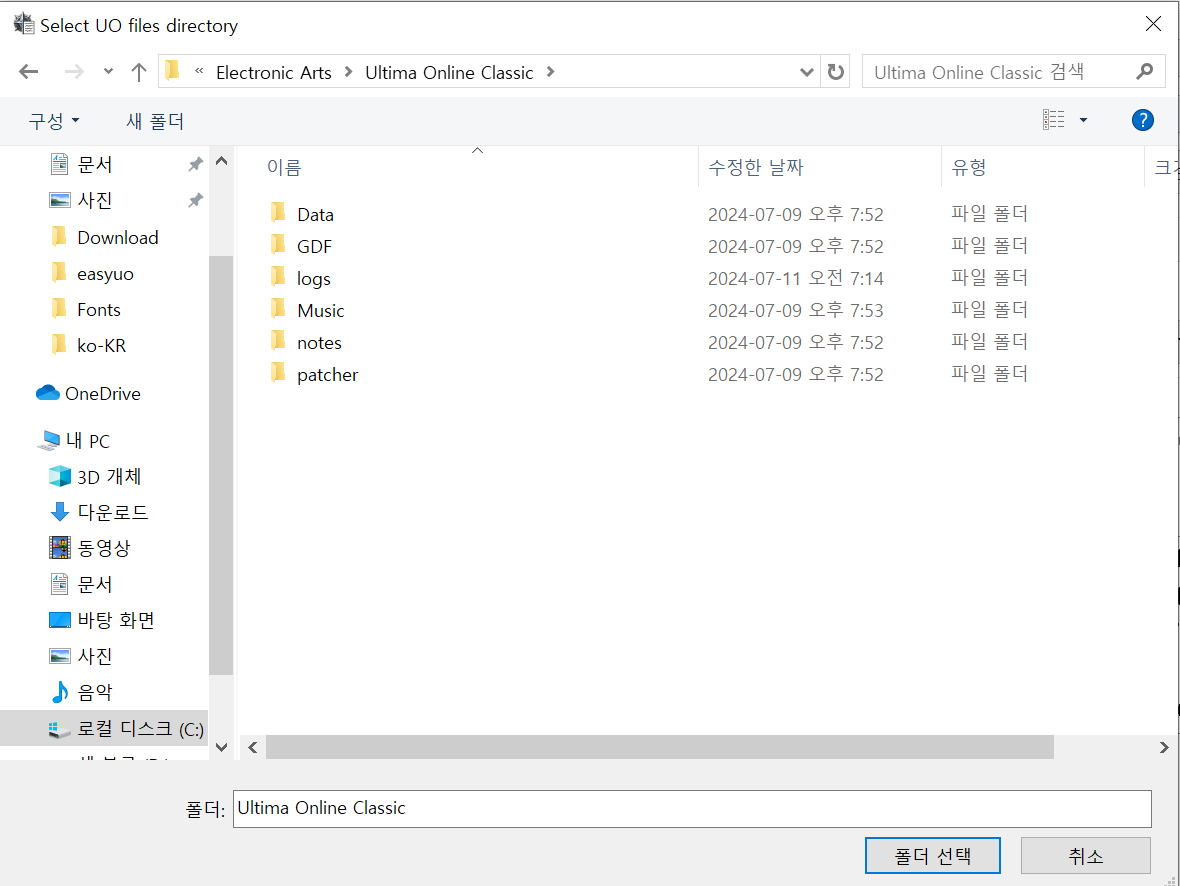The width and height of the screenshot is (1180, 886).
Task: Show hidden path ancestors via double chevron
Action: click(199, 72)
